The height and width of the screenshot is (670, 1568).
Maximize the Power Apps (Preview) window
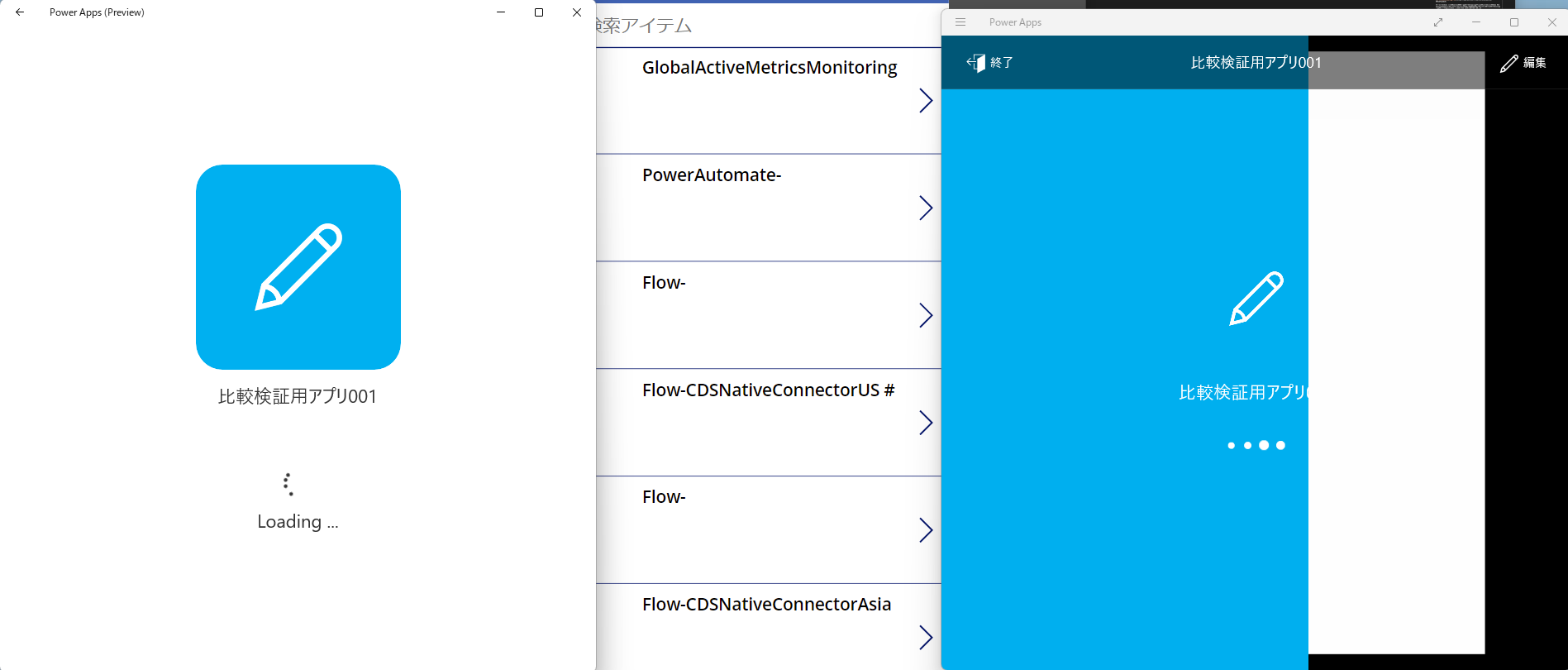click(x=539, y=12)
